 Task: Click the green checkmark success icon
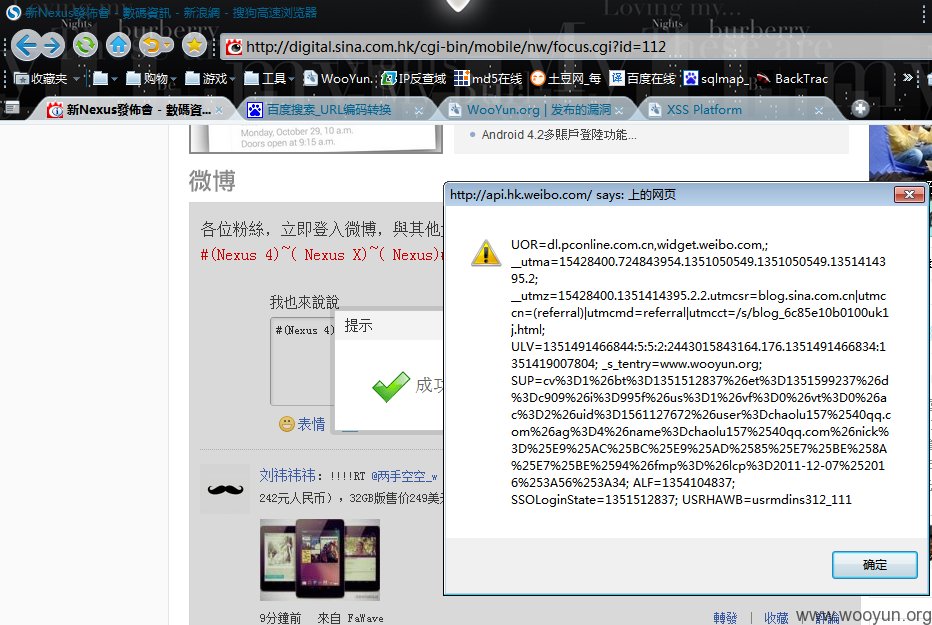391,387
